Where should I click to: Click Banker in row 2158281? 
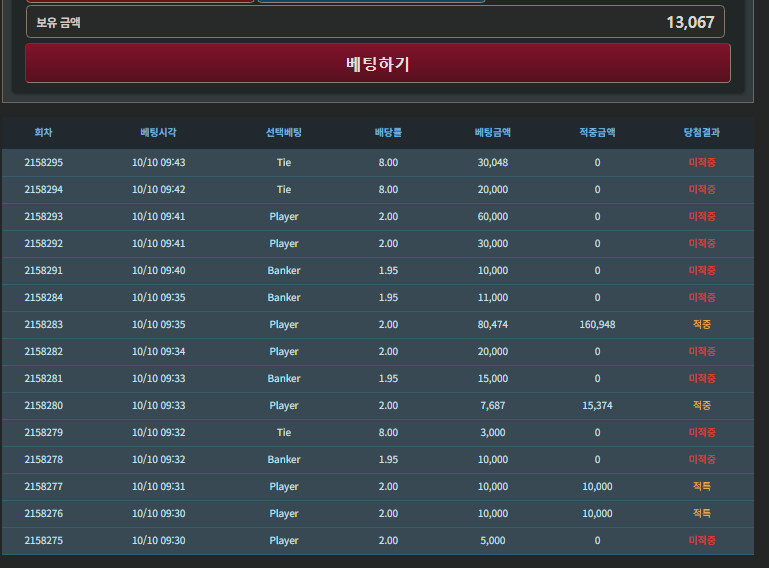pos(284,378)
